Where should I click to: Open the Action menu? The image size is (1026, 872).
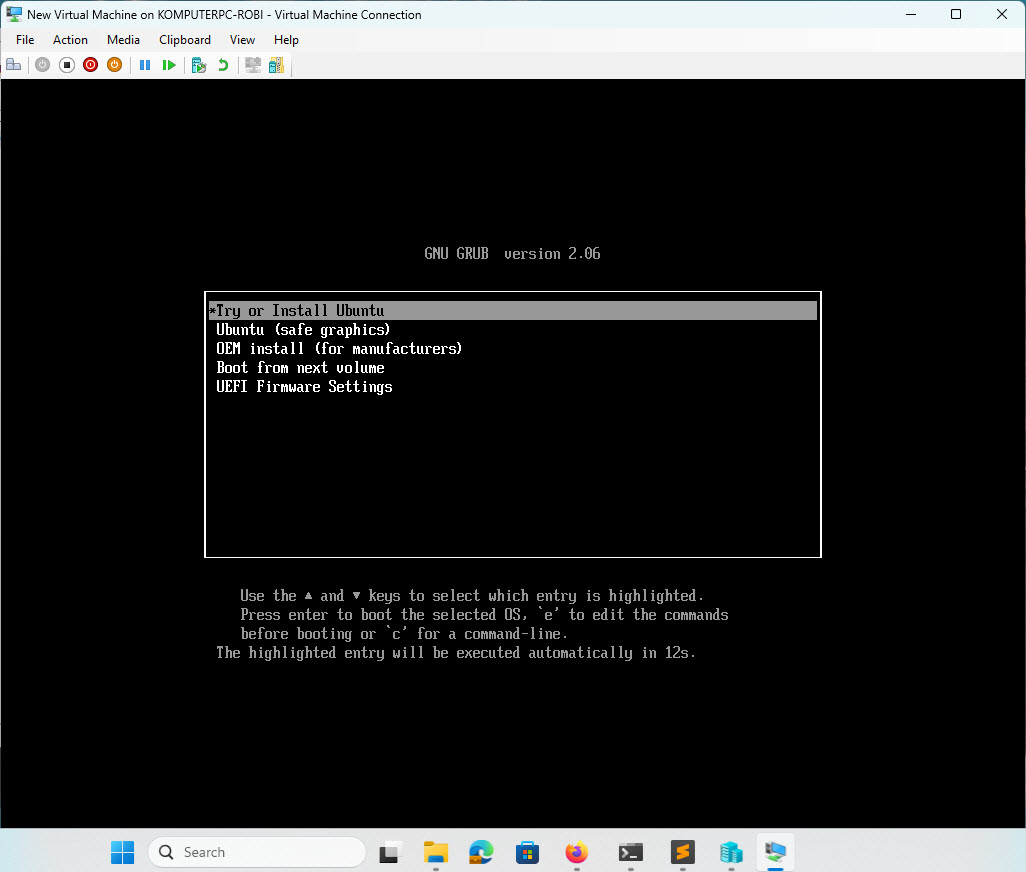point(70,40)
